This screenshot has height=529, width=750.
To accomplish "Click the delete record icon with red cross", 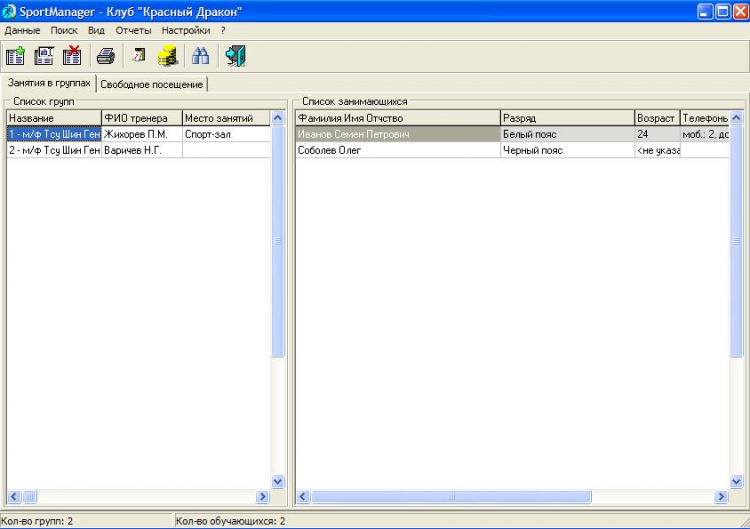I will (x=72, y=56).
